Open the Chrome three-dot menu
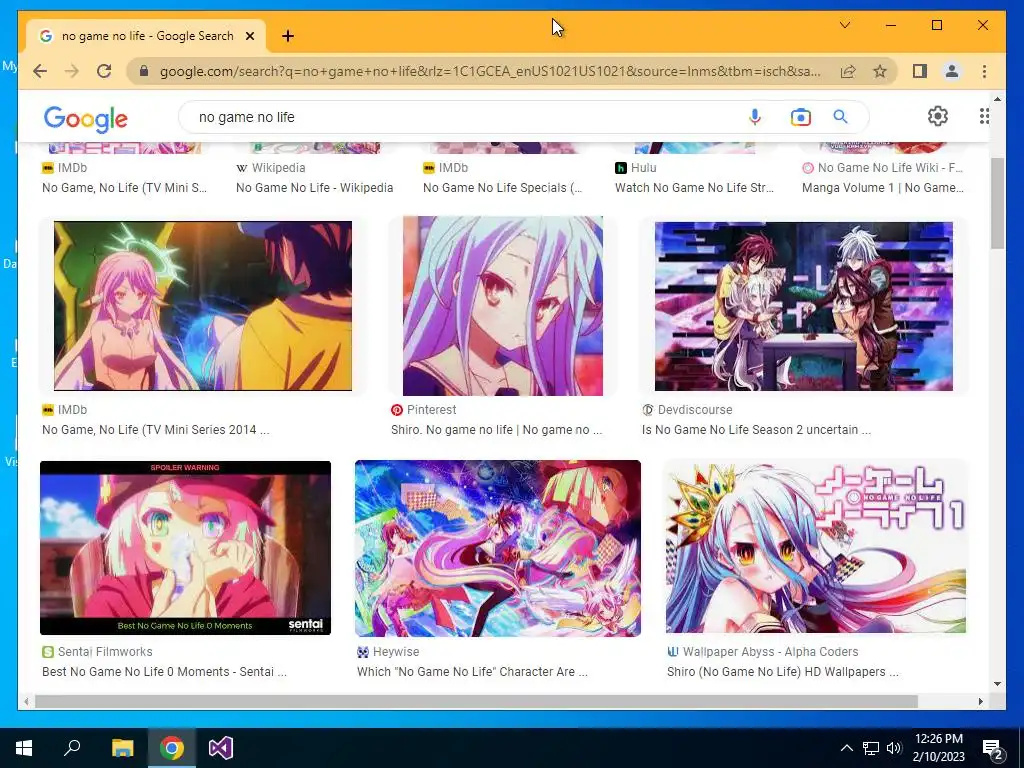 click(984, 71)
